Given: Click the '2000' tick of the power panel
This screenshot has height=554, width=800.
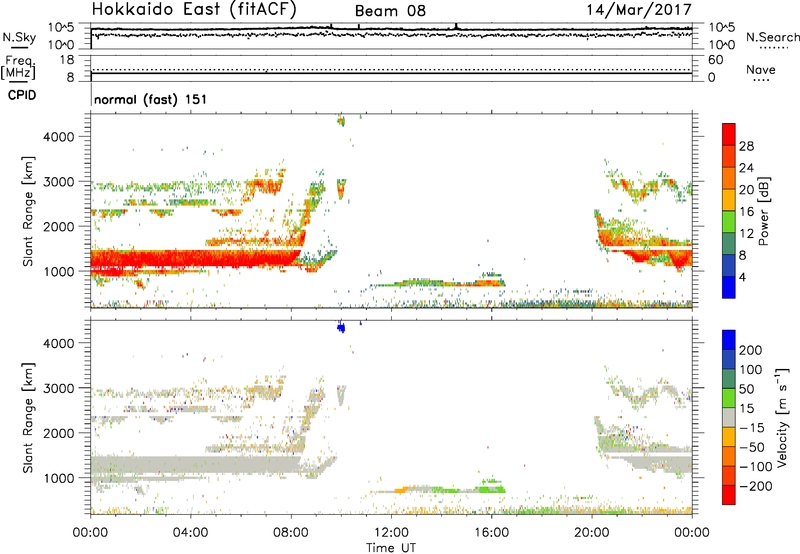Looking at the screenshot, I should pos(59,226).
